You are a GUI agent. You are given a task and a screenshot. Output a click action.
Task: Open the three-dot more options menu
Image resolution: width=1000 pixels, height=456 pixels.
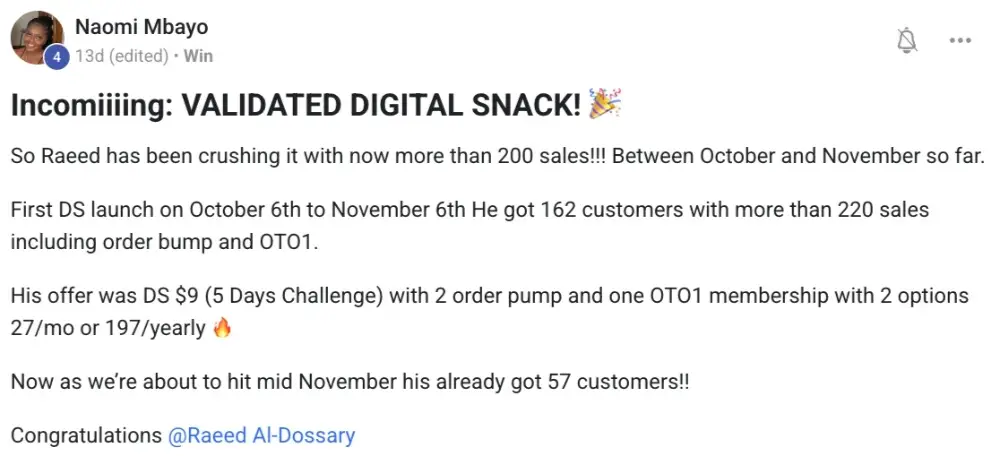tap(960, 41)
